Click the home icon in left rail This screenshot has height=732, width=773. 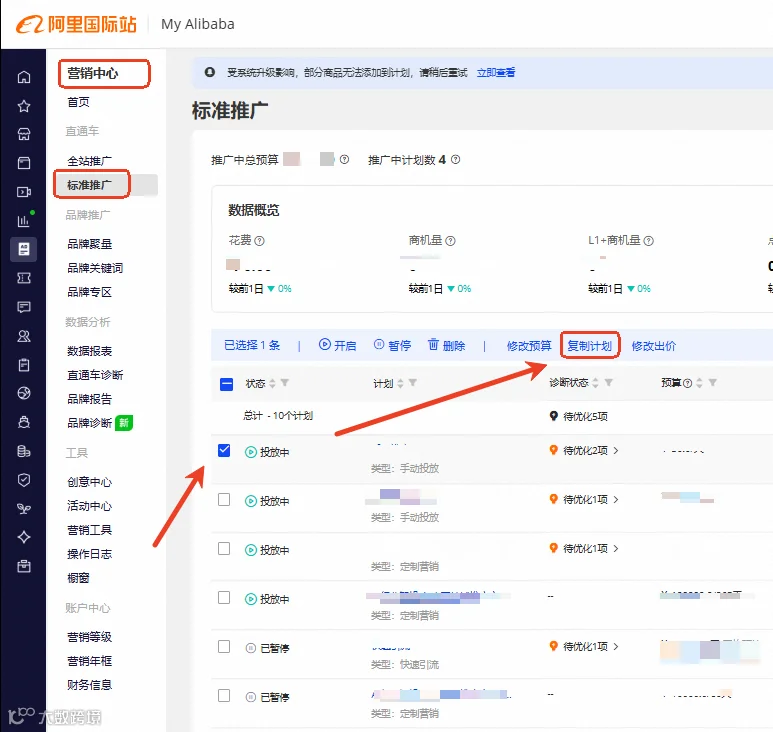[x=24, y=77]
